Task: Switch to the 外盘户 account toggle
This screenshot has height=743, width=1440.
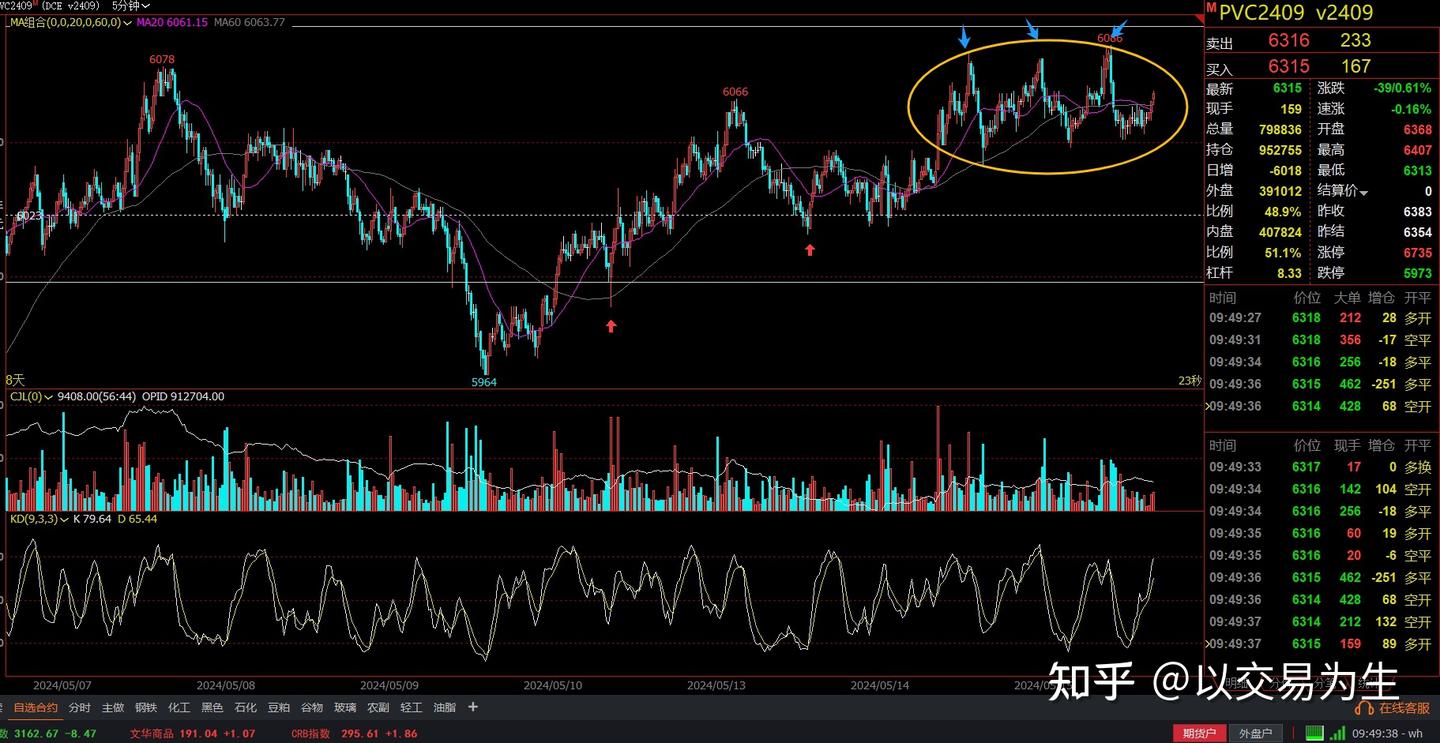Action: pos(1254,733)
